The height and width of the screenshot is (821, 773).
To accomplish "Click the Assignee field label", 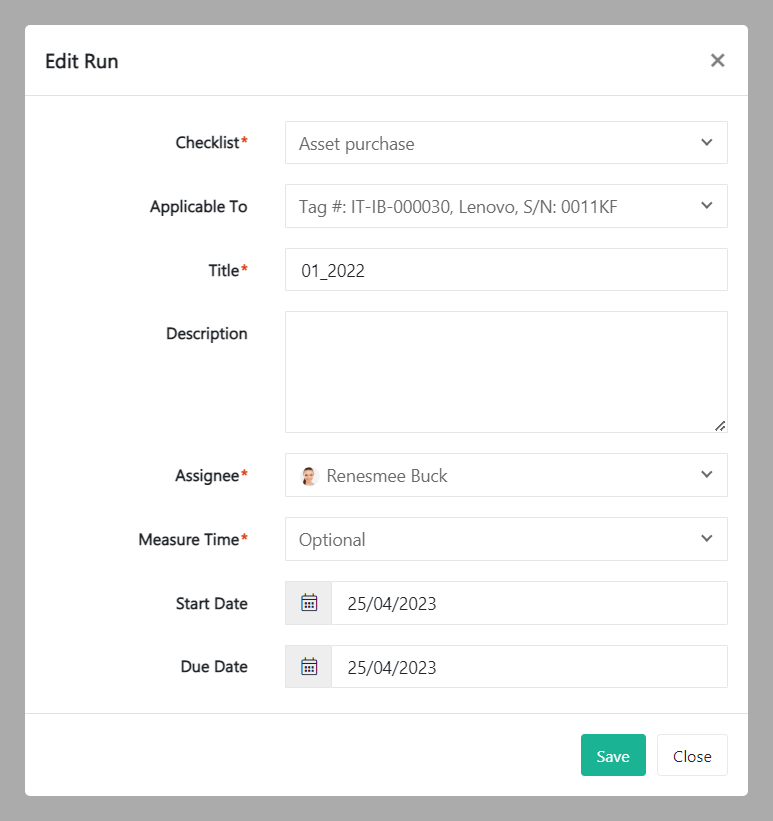I will (x=208, y=476).
